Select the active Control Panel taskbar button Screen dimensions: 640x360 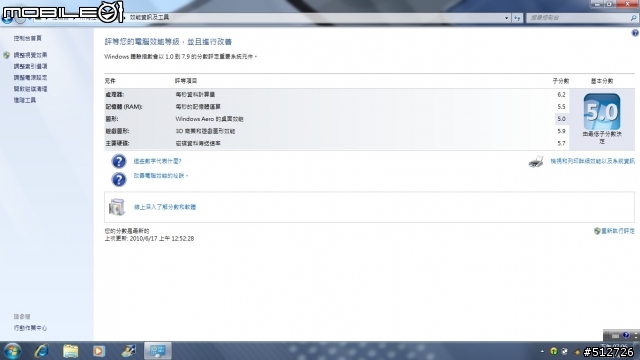[158, 351]
